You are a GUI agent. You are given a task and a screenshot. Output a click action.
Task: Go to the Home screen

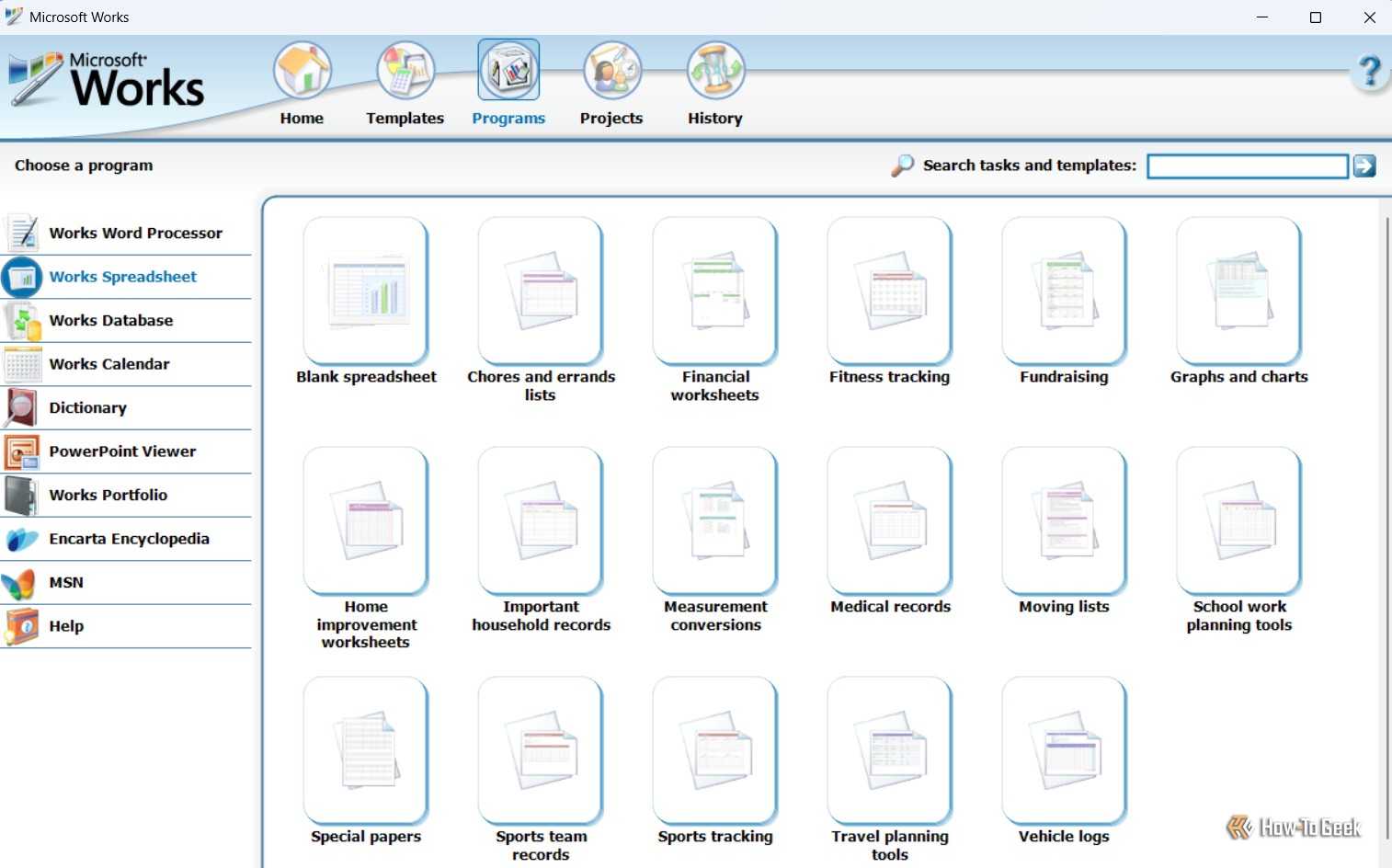tap(302, 84)
